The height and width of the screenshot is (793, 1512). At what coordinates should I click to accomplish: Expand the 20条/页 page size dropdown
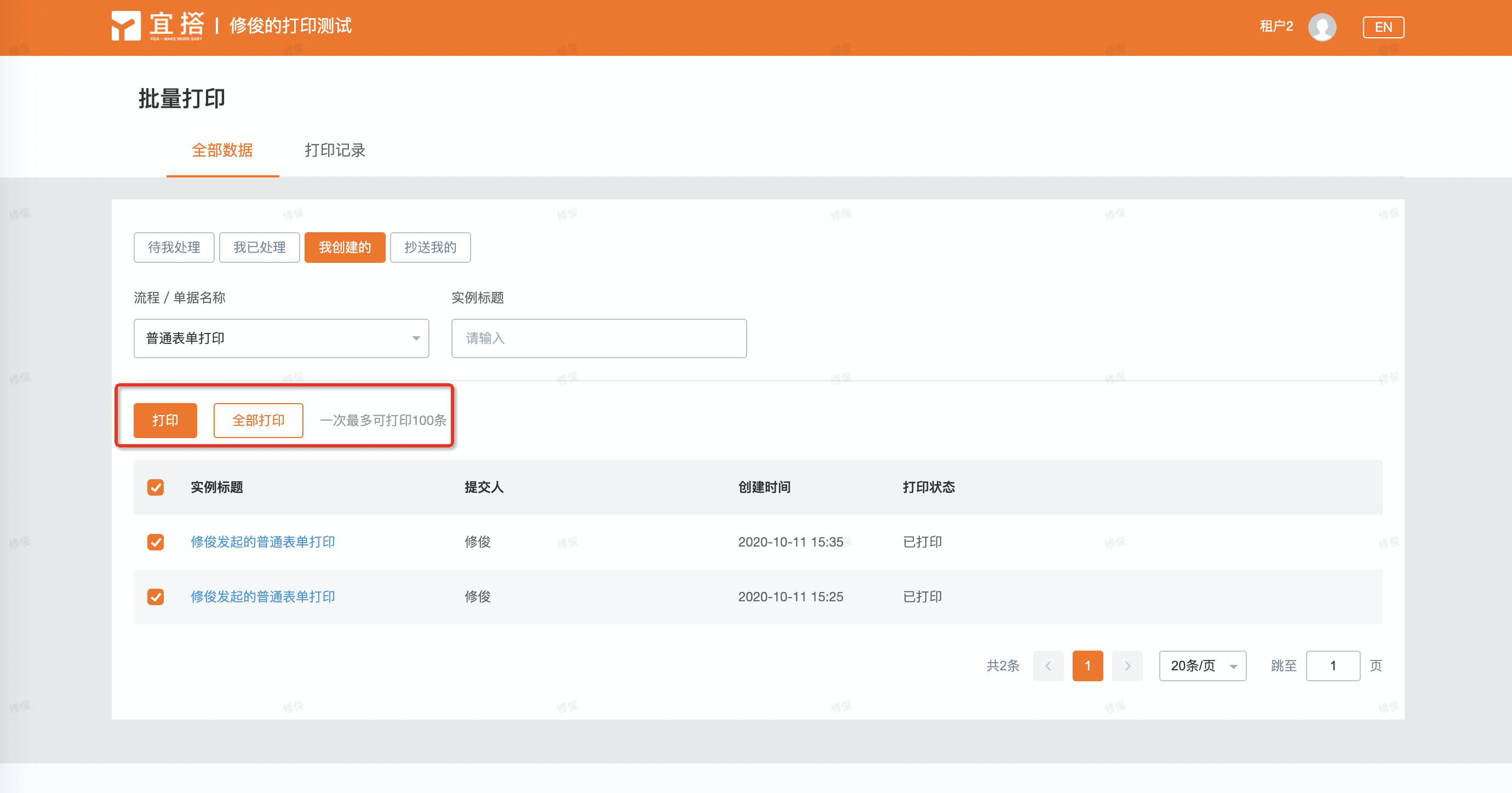(1202, 665)
